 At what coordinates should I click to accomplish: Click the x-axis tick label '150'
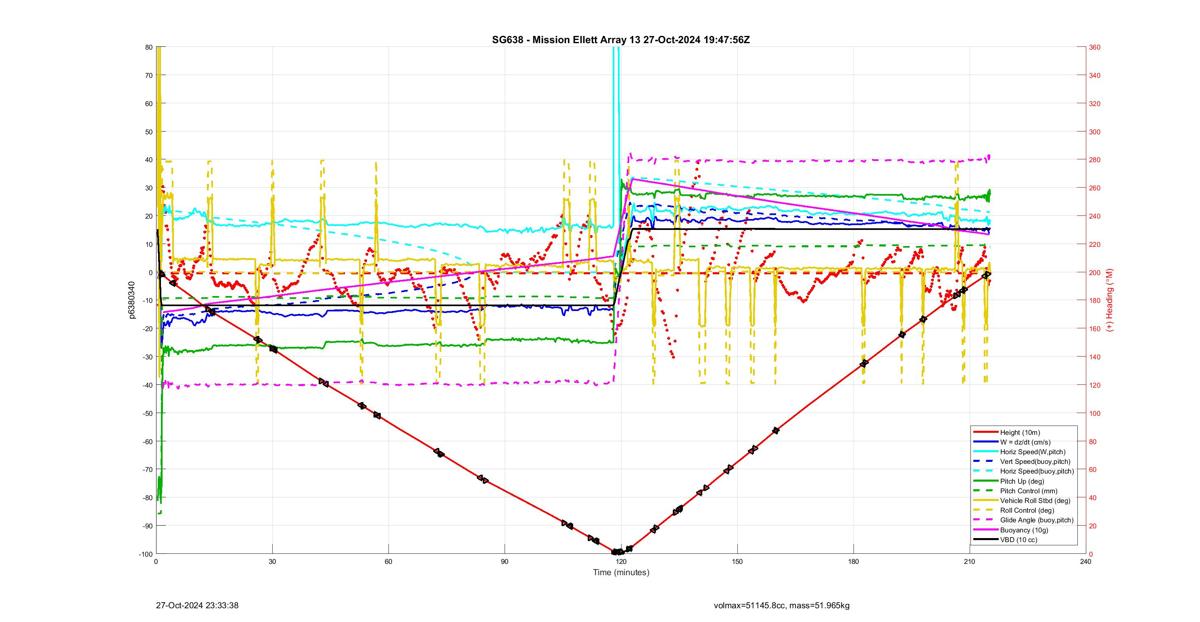tap(737, 562)
